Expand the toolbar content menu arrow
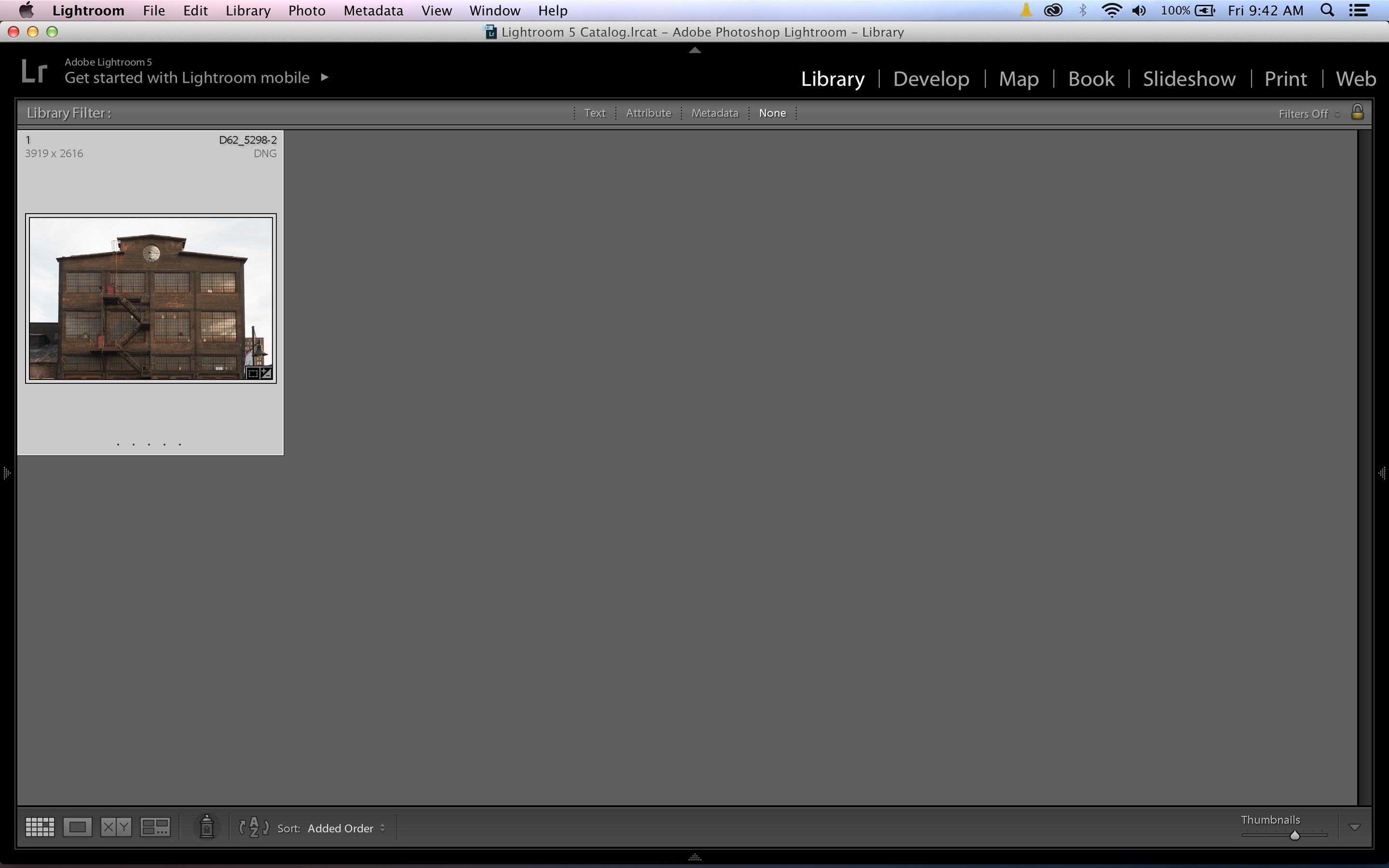Screen dimensions: 1389x868 click(1355, 827)
